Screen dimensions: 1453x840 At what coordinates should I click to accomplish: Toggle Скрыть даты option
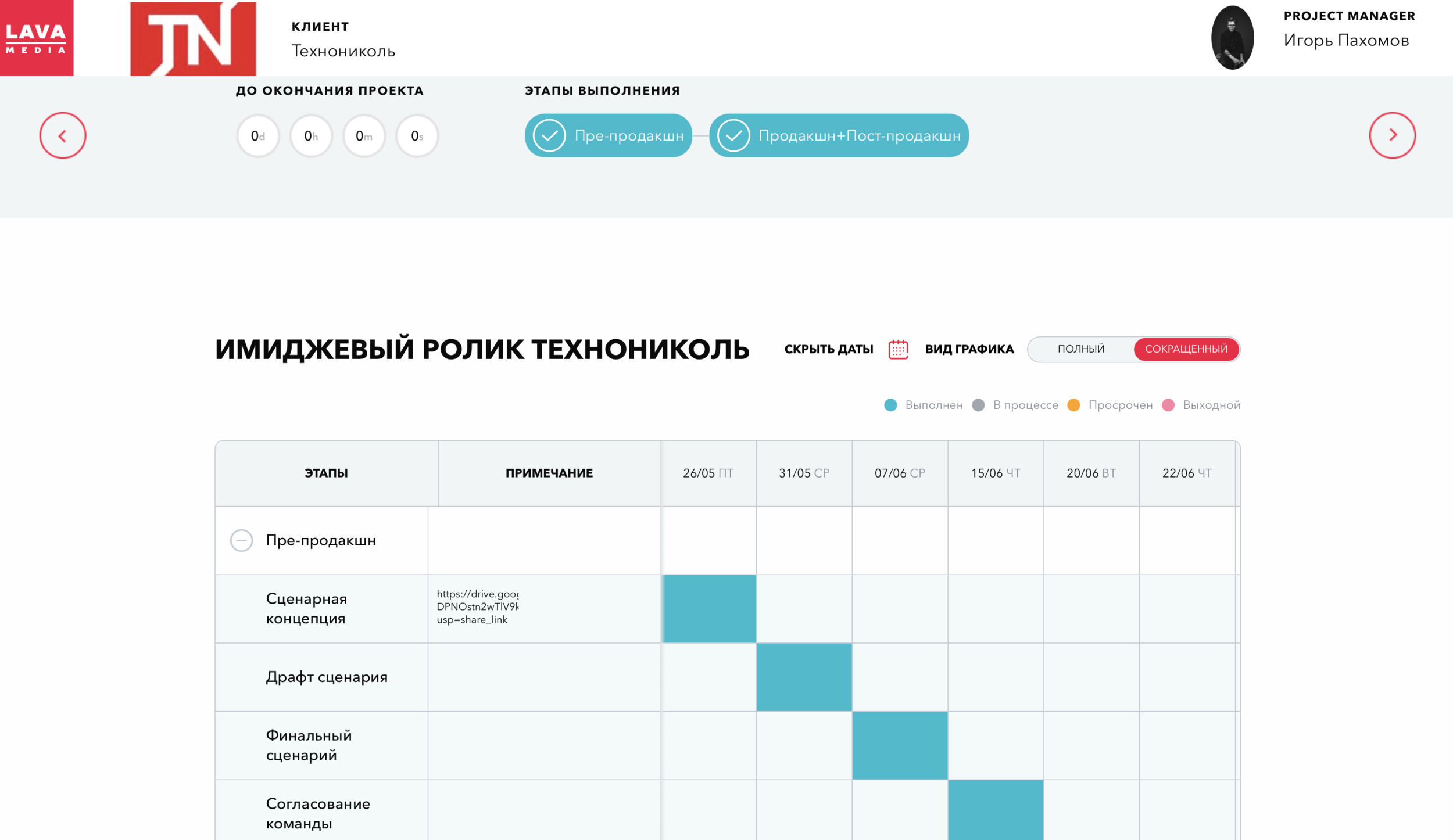click(828, 349)
